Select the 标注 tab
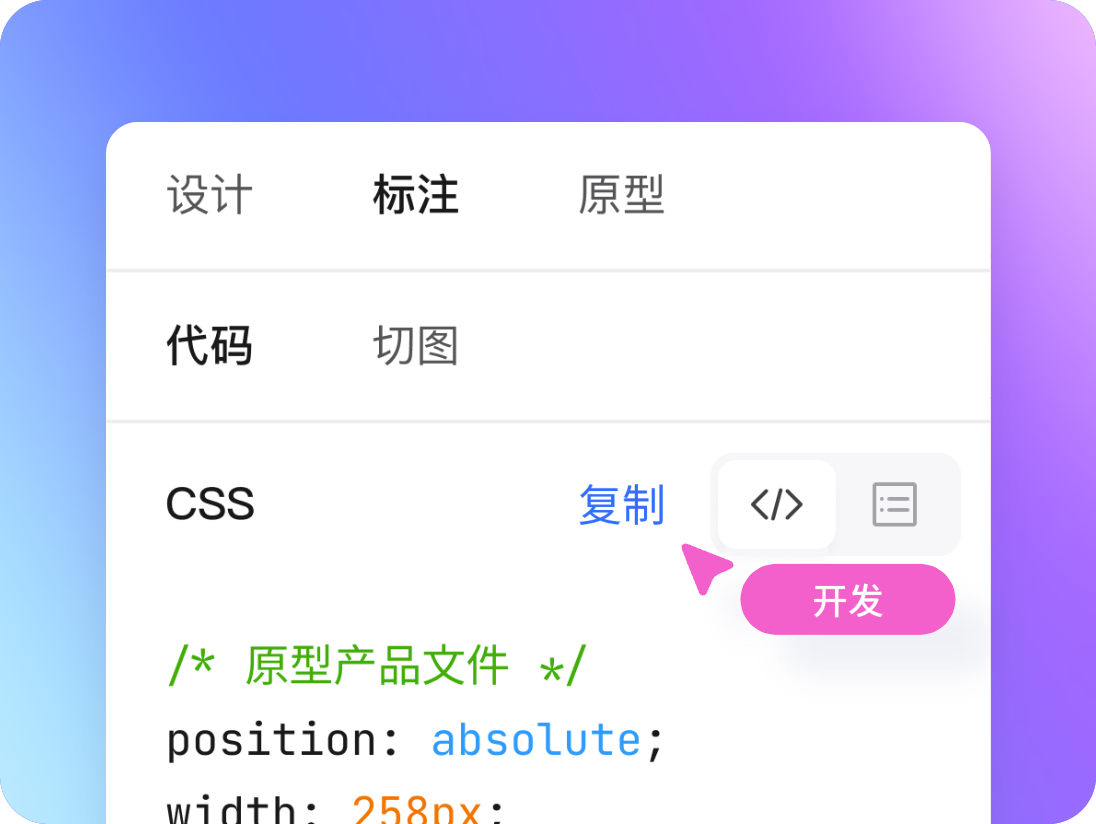 (415, 195)
